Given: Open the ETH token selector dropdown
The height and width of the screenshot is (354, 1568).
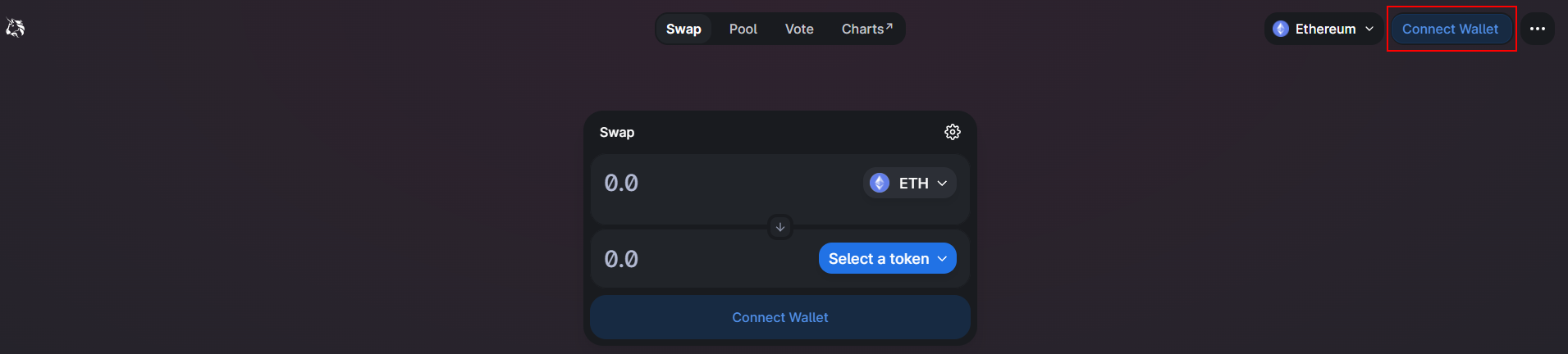Looking at the screenshot, I should (x=909, y=183).
